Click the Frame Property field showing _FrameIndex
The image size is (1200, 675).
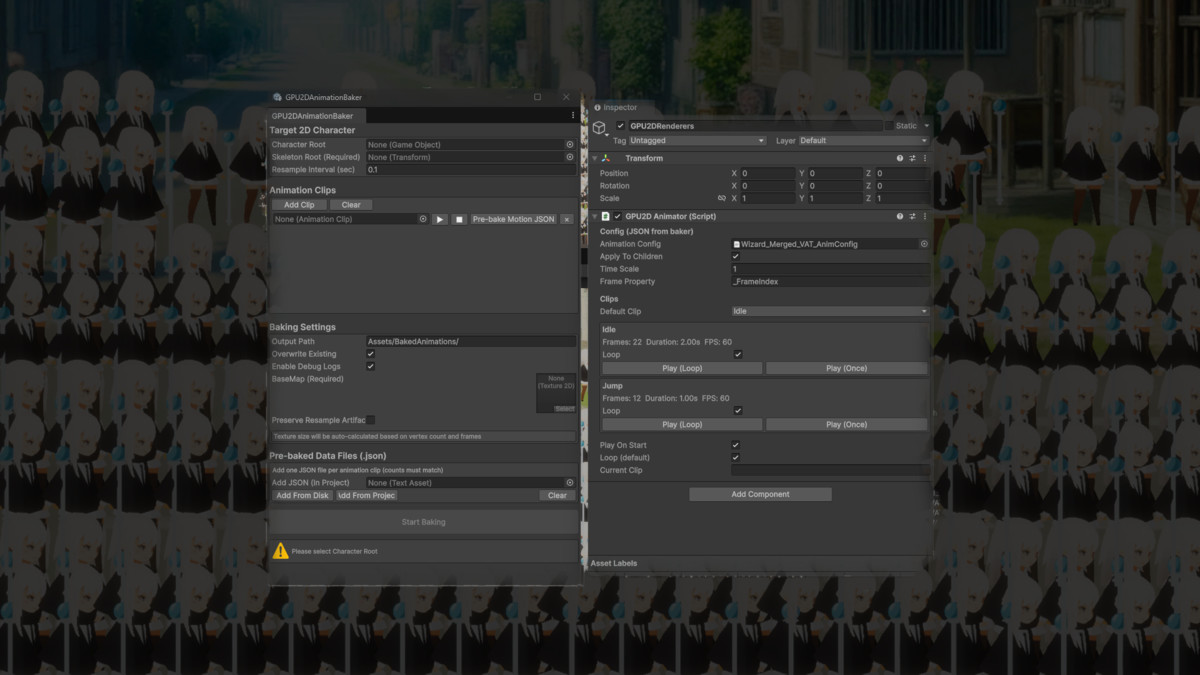pos(830,282)
